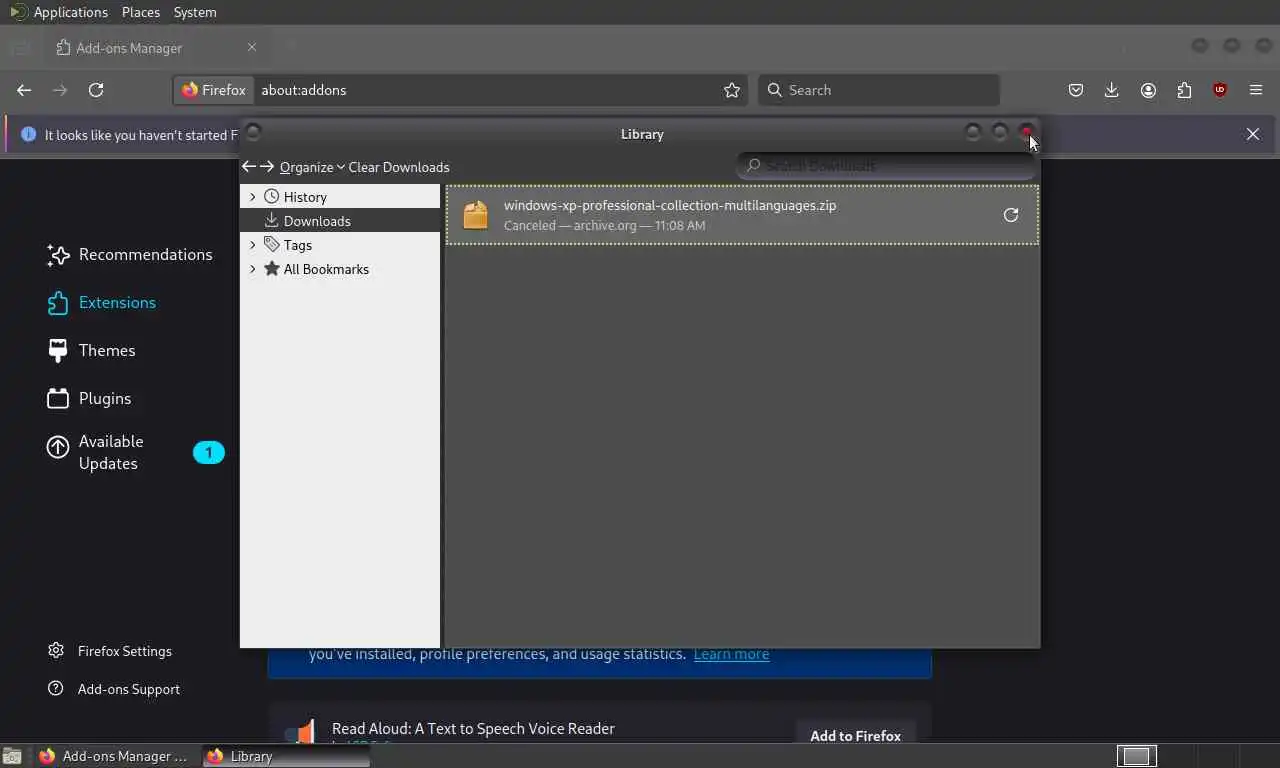Expand the All Bookmarks tree node
1280x768 pixels.
tap(252, 269)
